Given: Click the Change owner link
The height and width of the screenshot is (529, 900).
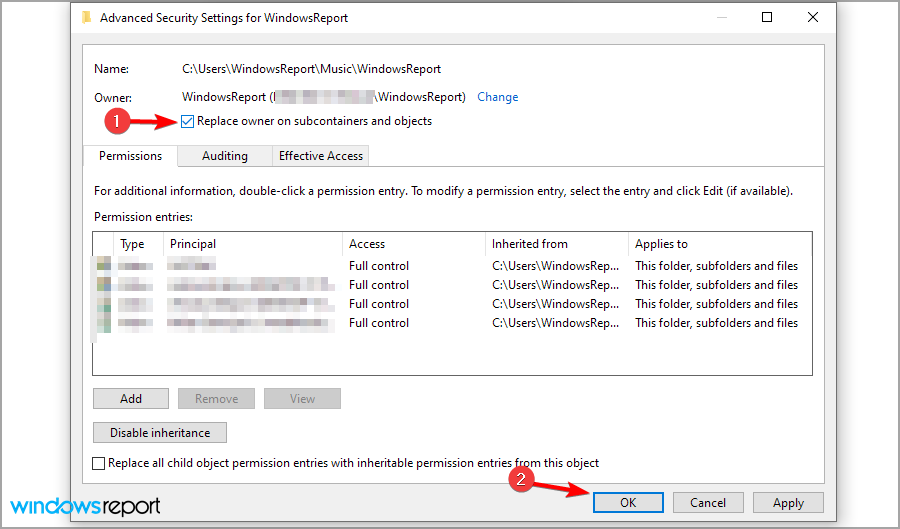Looking at the screenshot, I should [497, 97].
